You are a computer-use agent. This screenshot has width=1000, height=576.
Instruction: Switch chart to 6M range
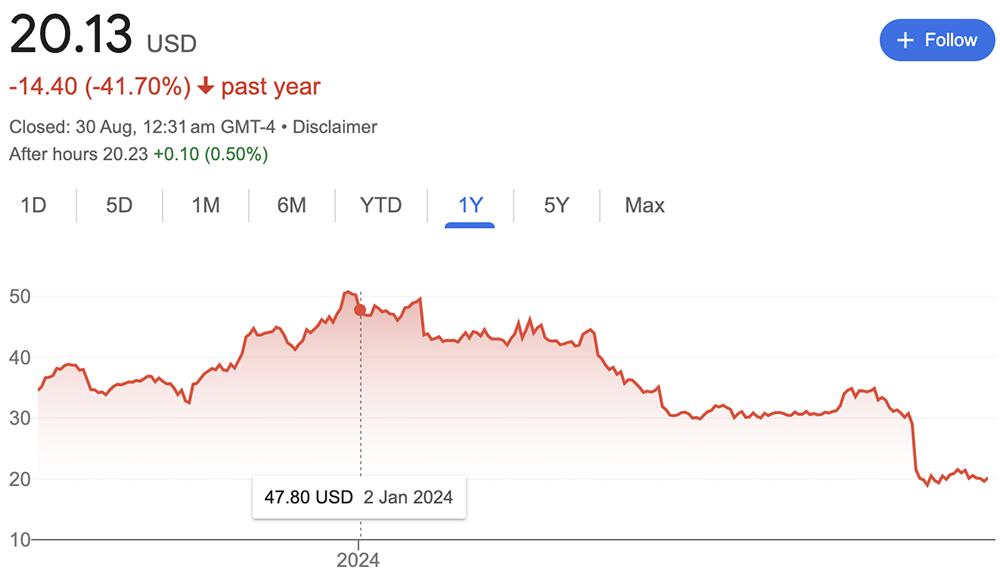tap(291, 205)
